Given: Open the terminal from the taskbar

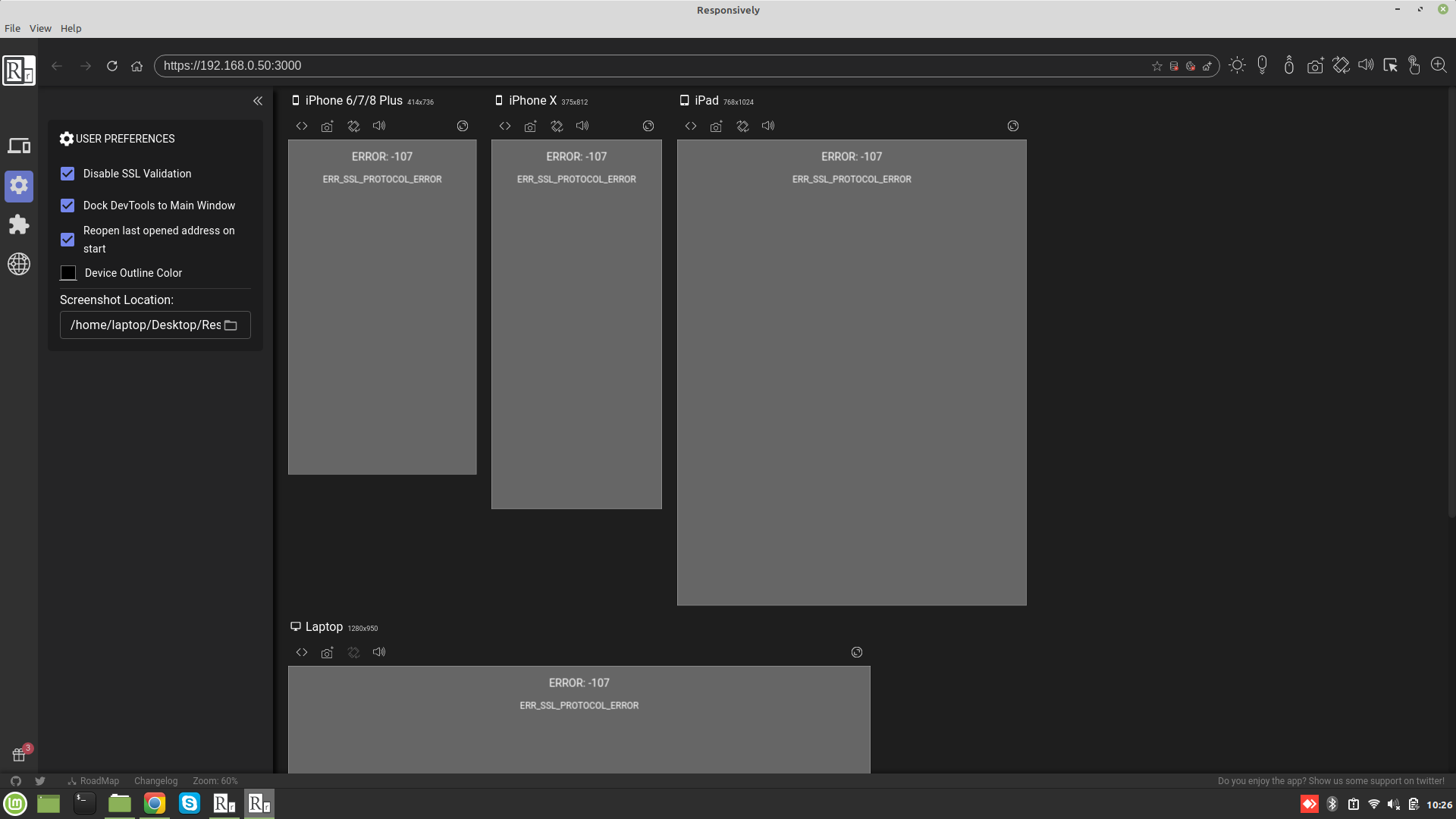Looking at the screenshot, I should click(x=85, y=804).
